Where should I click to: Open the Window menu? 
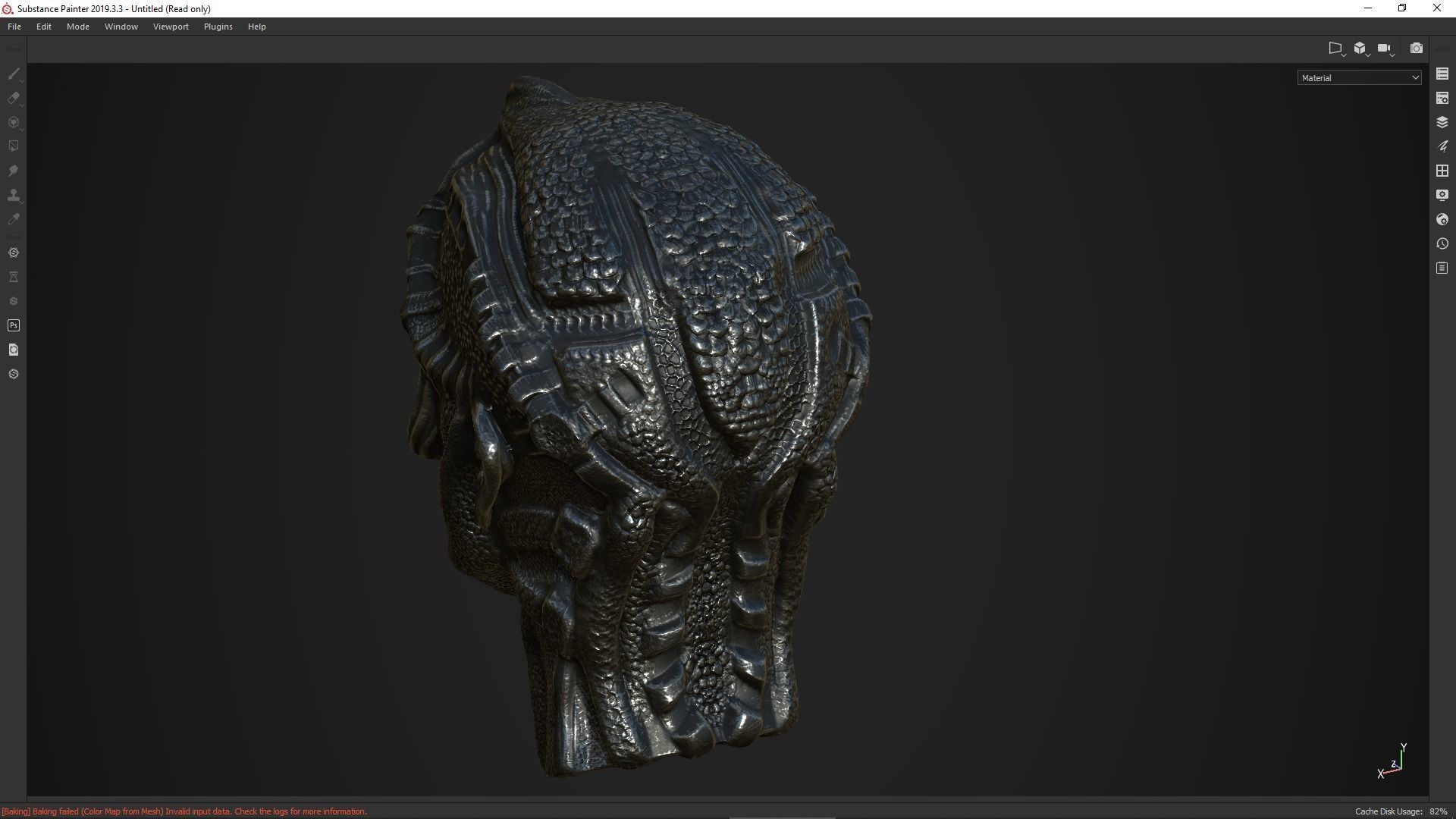(121, 27)
